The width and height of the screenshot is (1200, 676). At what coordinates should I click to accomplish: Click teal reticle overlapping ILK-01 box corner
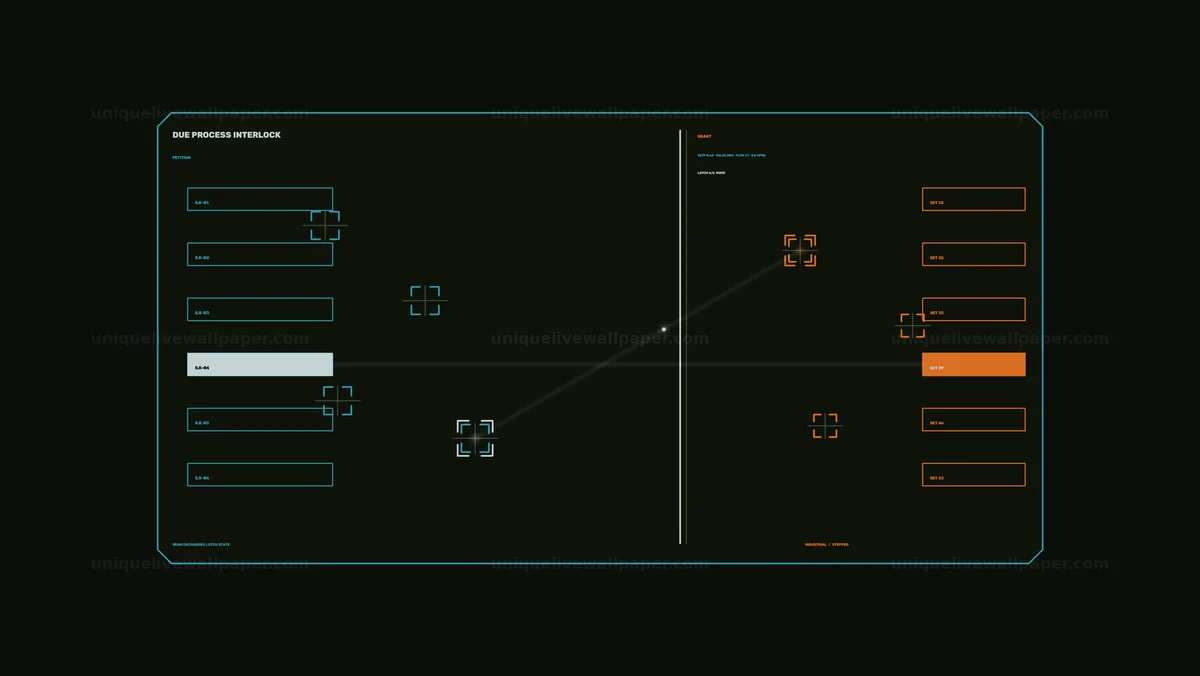point(325,226)
